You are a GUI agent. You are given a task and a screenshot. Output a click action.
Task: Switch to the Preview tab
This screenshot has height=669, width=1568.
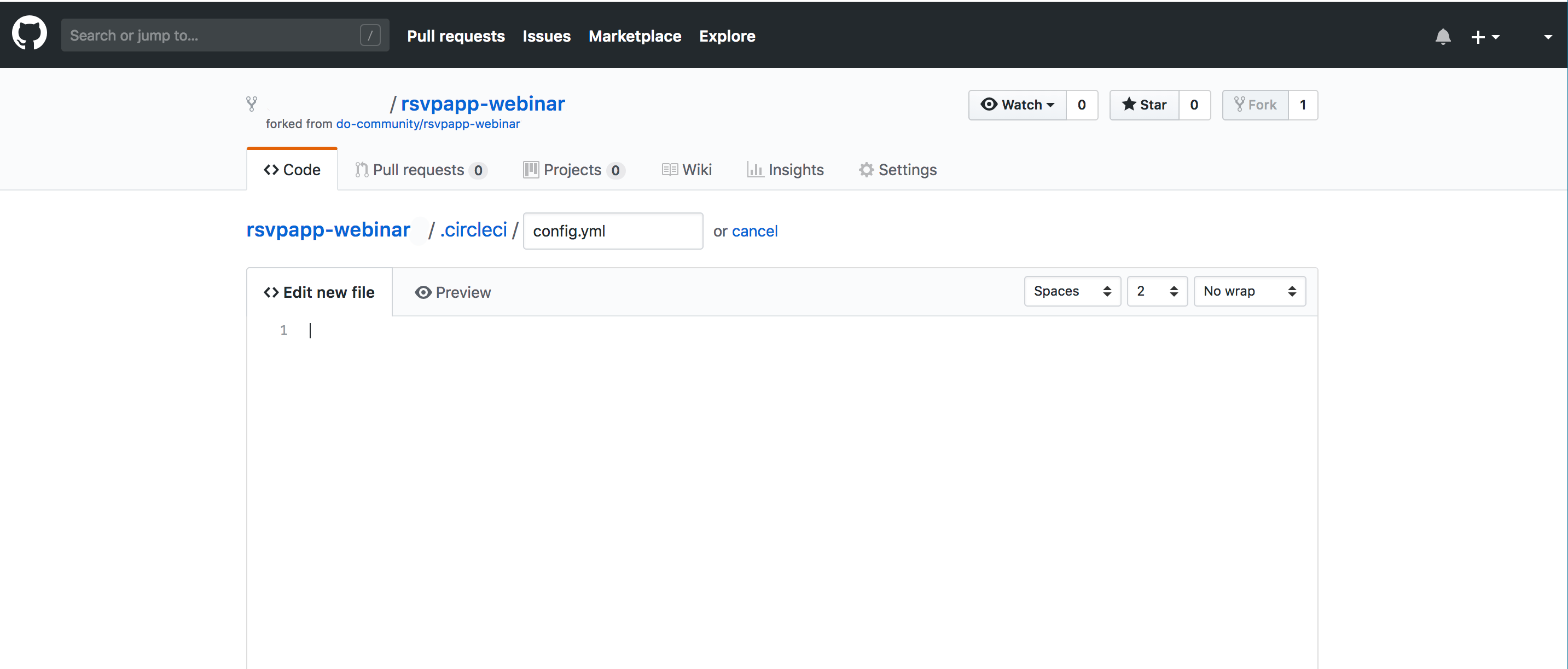(453, 292)
